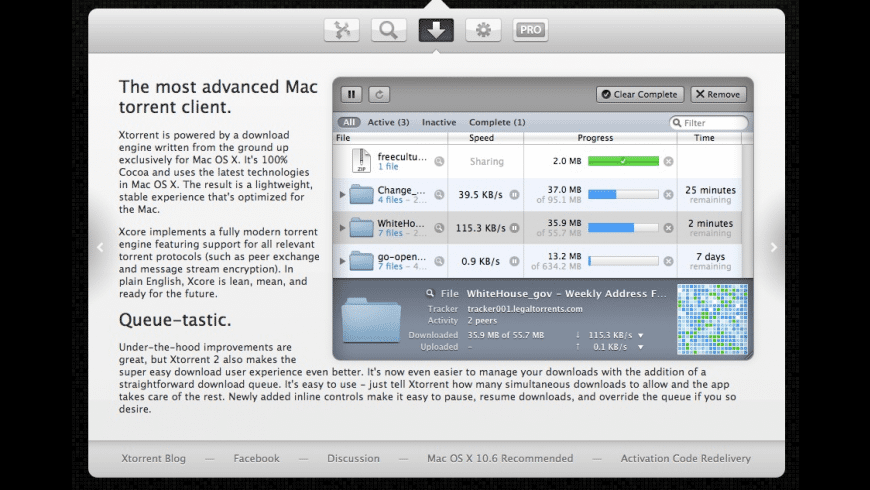The height and width of the screenshot is (490, 870).
Task: Reveal go-open... torrent with magnifier icon
Action: coord(439,261)
